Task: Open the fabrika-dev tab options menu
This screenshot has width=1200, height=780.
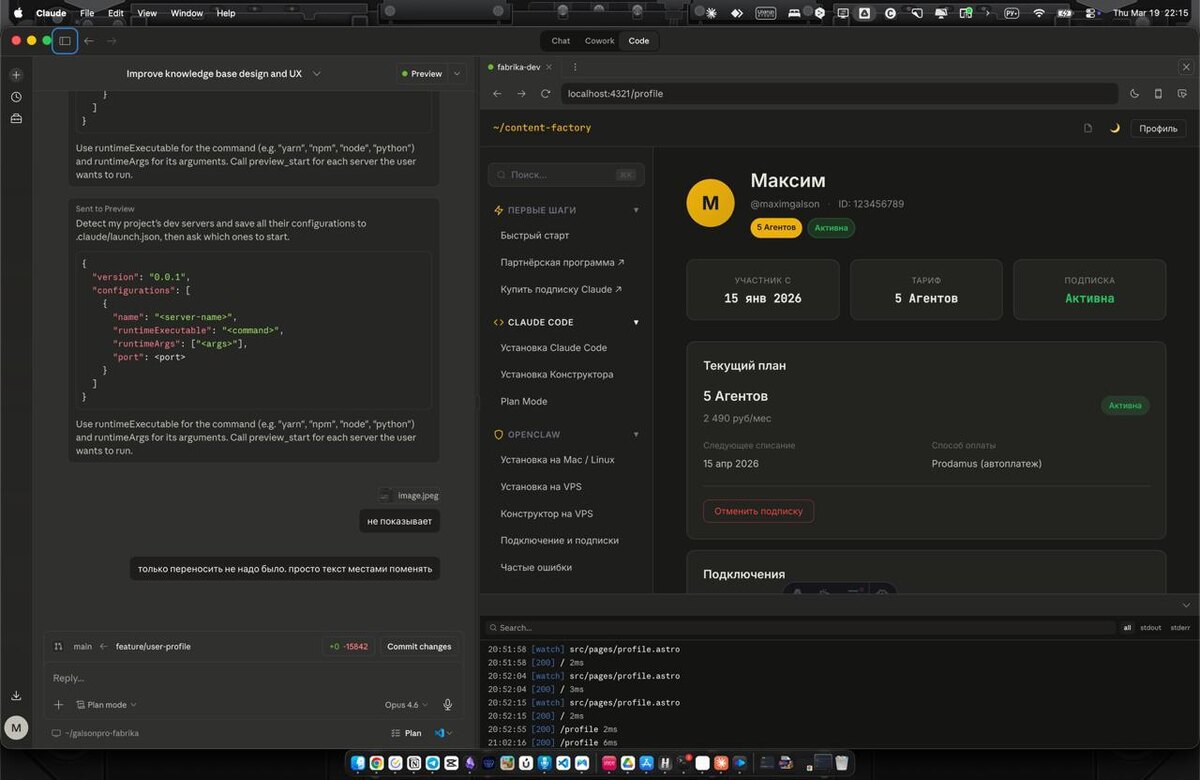Action: [x=574, y=67]
